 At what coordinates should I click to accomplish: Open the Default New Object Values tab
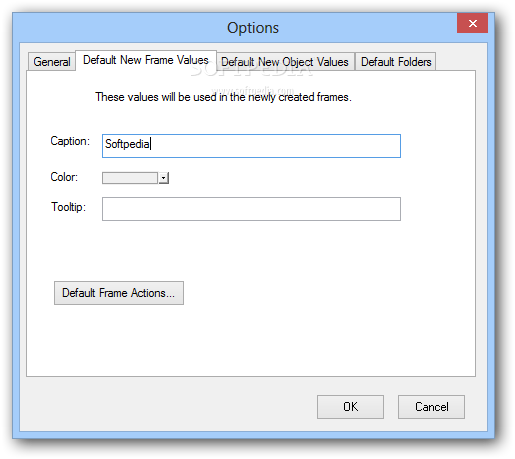[x=285, y=62]
